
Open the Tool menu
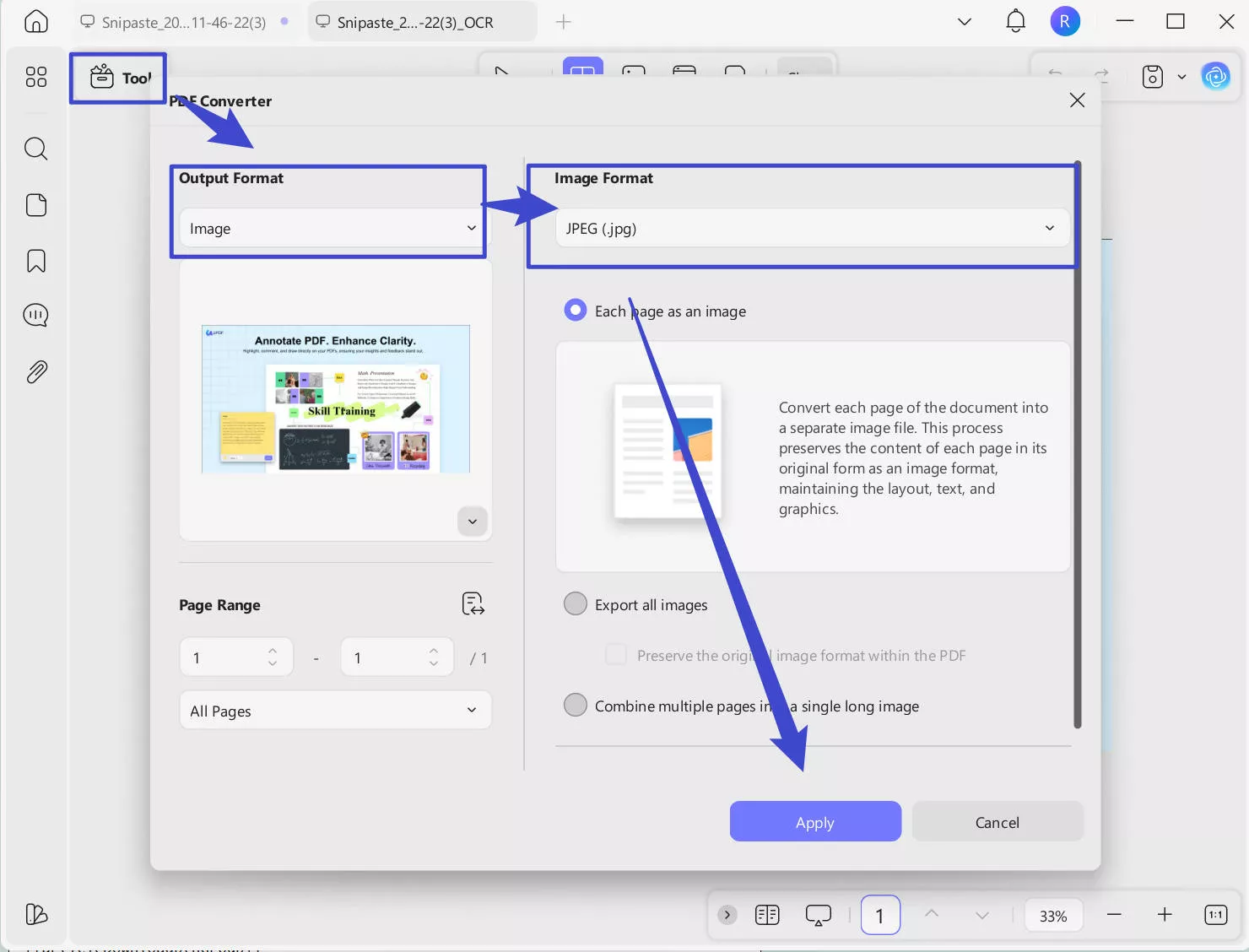(x=118, y=78)
